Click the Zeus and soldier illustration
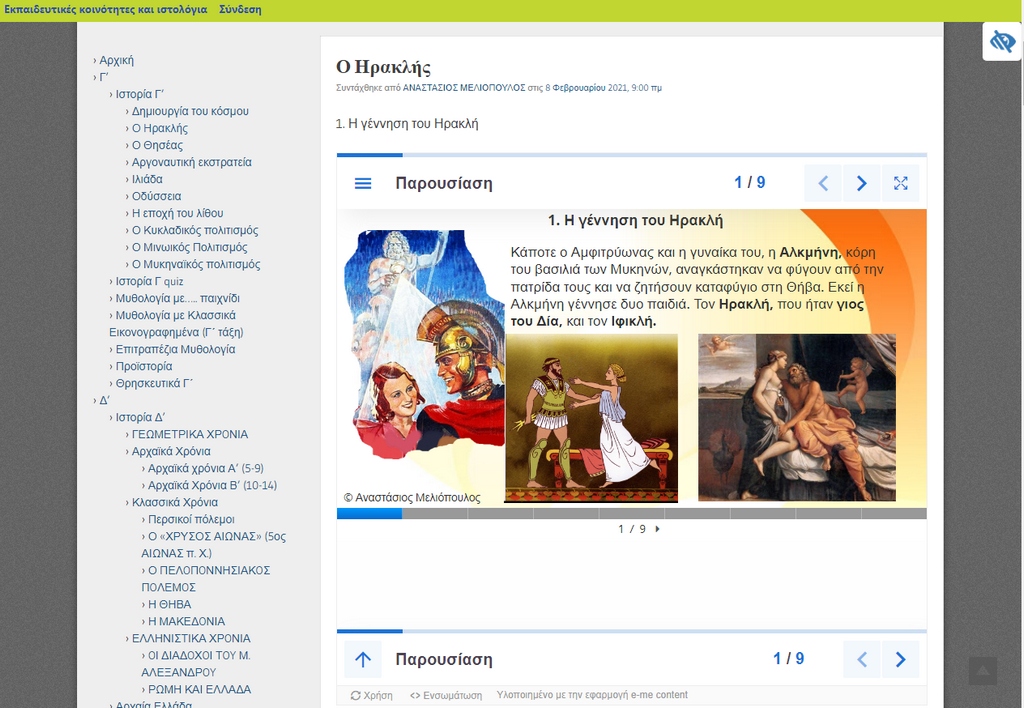Image resolution: width=1024 pixels, height=708 pixels. pyautogui.click(x=424, y=344)
